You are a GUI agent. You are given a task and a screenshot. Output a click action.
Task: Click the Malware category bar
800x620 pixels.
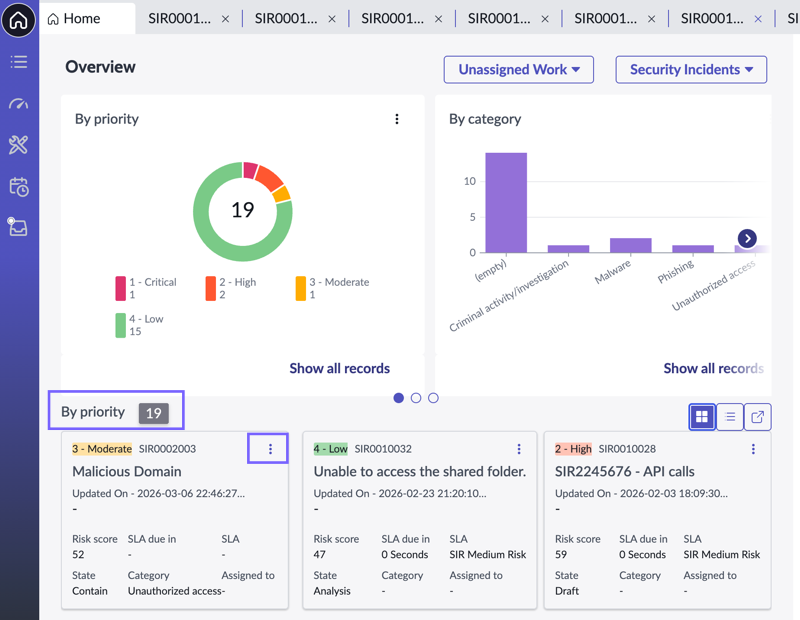click(x=631, y=245)
